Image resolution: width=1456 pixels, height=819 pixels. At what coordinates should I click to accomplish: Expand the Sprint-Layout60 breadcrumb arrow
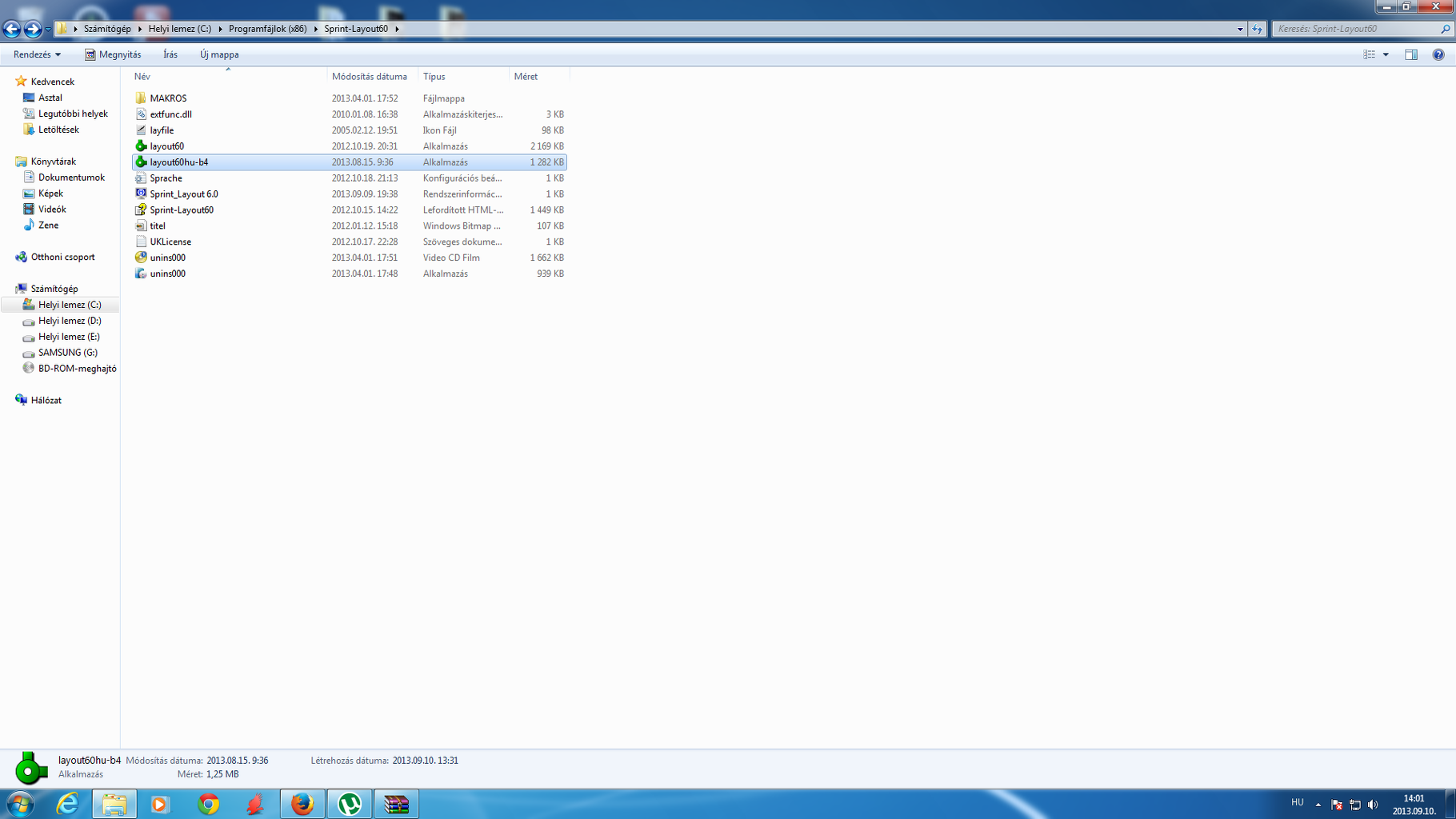[x=397, y=29]
